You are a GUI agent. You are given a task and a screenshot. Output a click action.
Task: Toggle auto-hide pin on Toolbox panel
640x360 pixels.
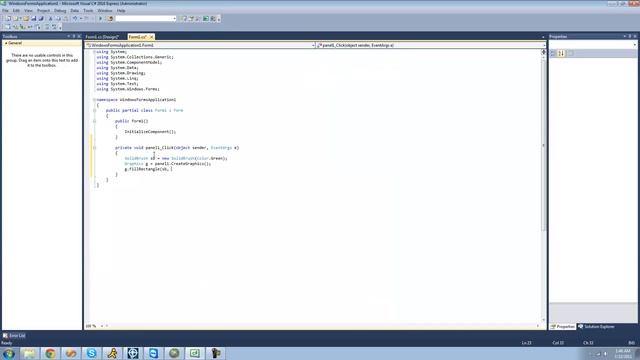tap(74, 36)
